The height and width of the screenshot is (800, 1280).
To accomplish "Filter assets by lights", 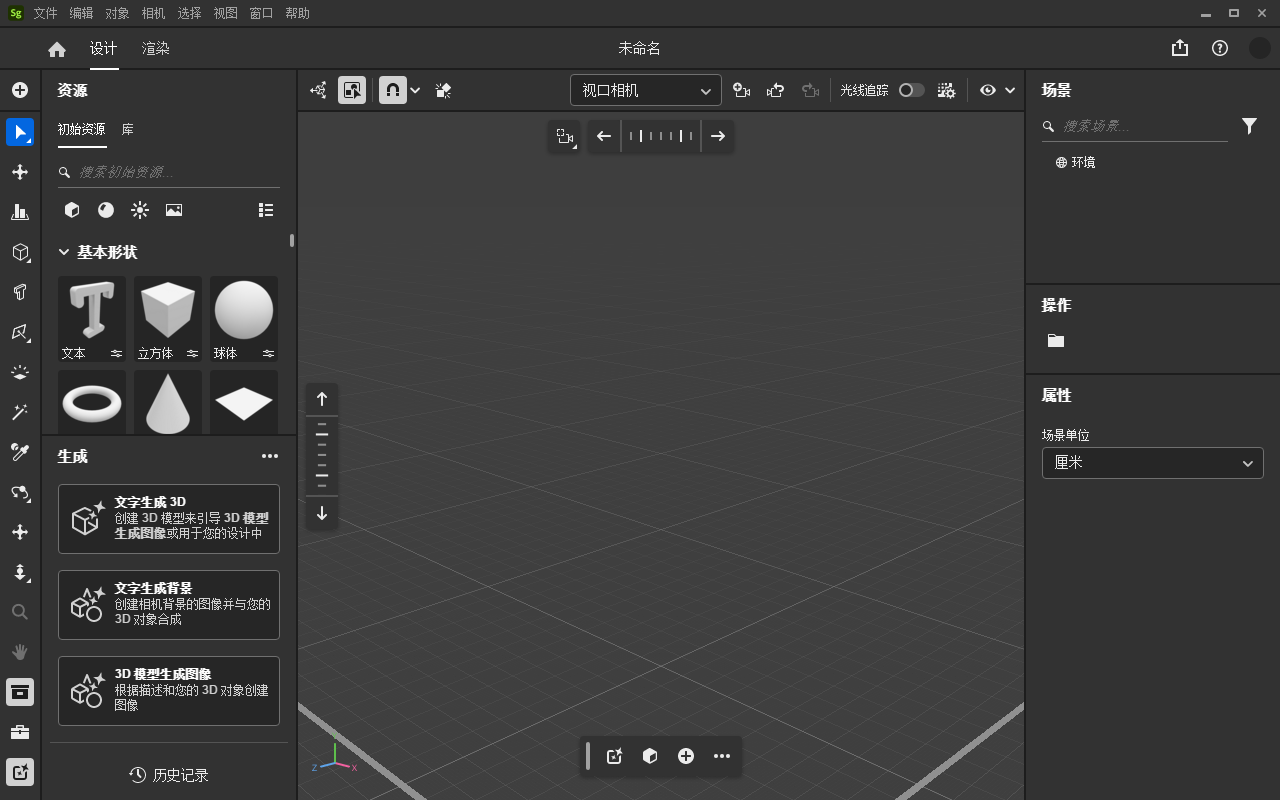I will click(140, 210).
